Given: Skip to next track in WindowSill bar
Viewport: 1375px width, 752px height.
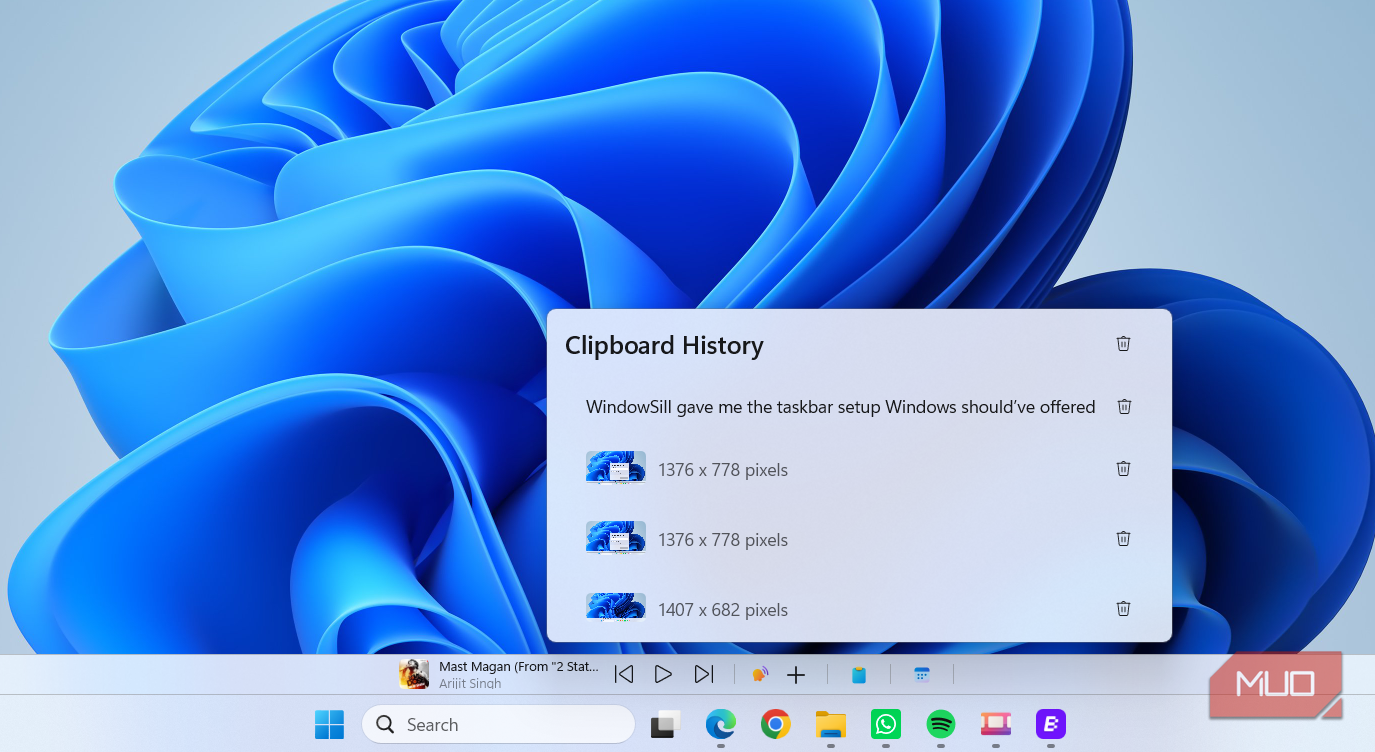Looking at the screenshot, I should 703,675.
